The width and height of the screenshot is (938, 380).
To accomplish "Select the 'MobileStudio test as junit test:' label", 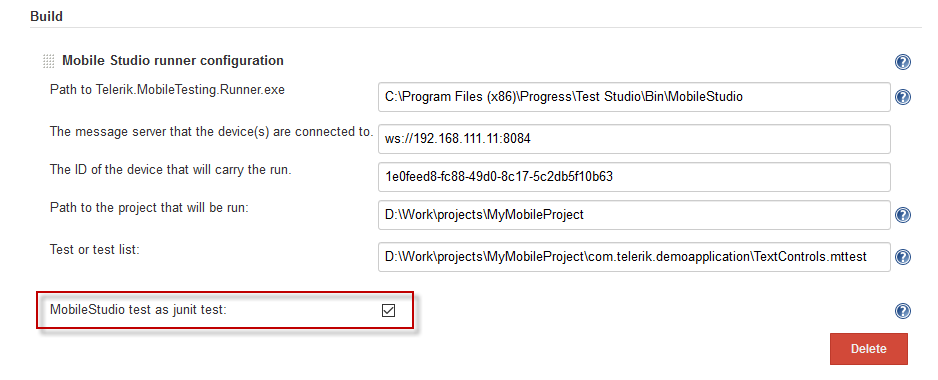I will (x=138, y=310).
